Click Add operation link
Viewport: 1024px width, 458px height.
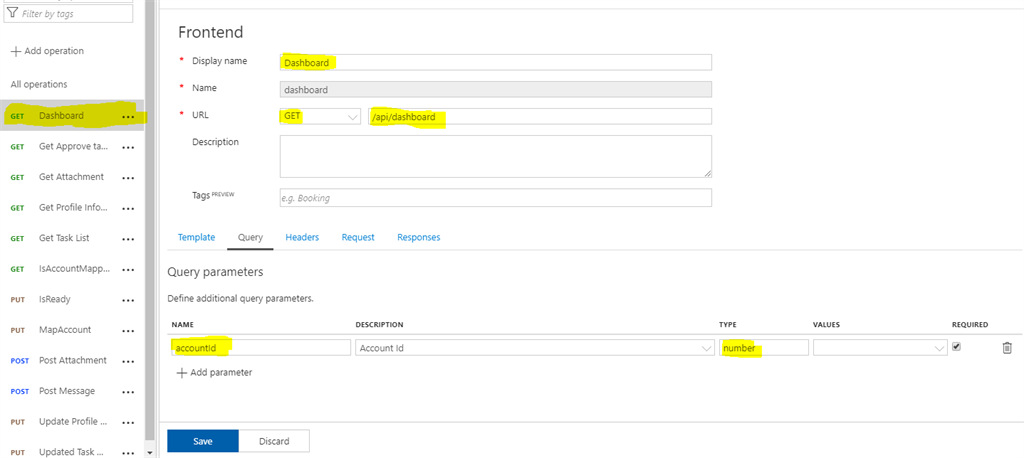click(48, 51)
